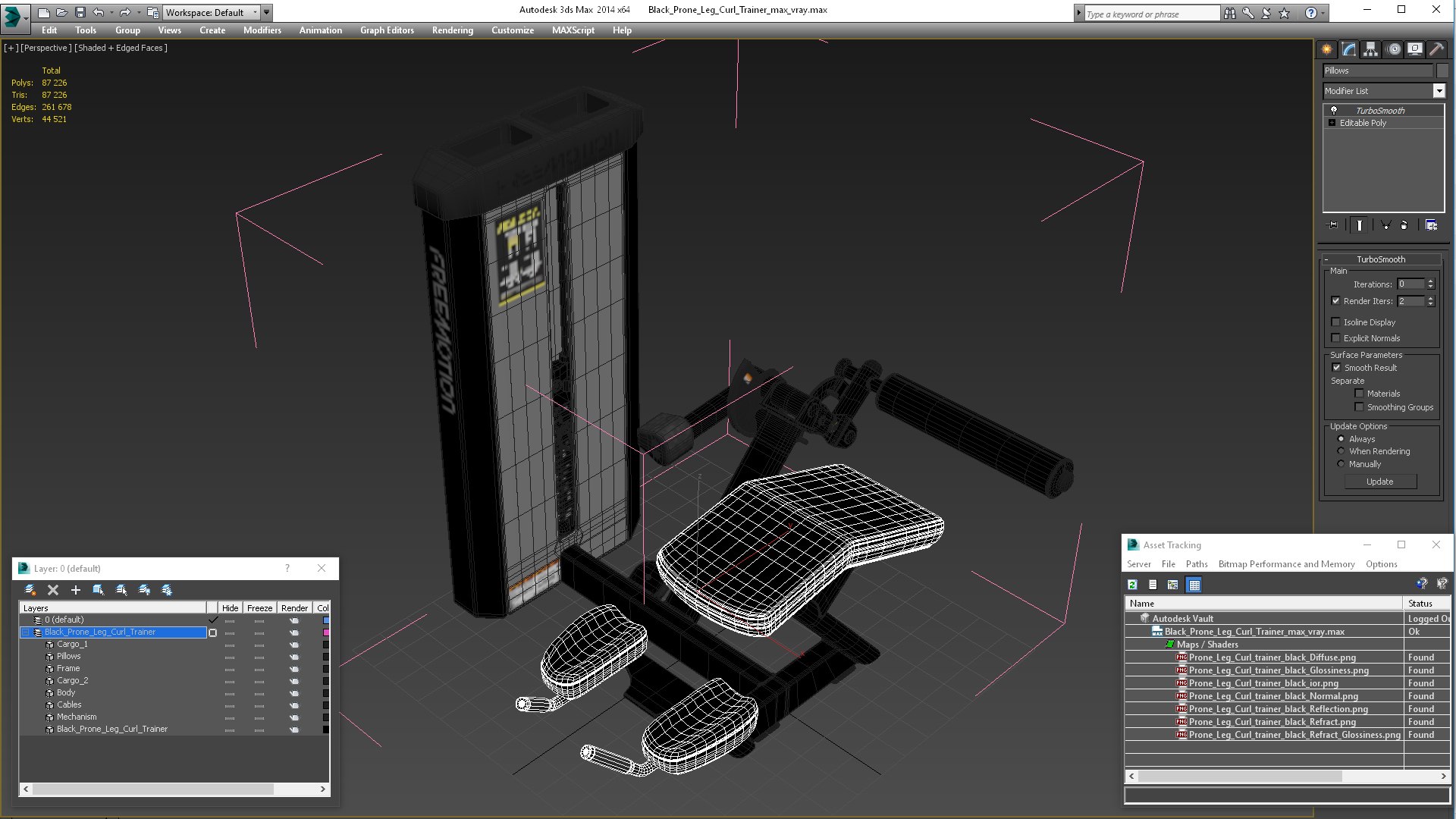Screen dimensions: 1456x819
Task: Click Refresh icon in Asset Tracking
Action: (1132, 585)
